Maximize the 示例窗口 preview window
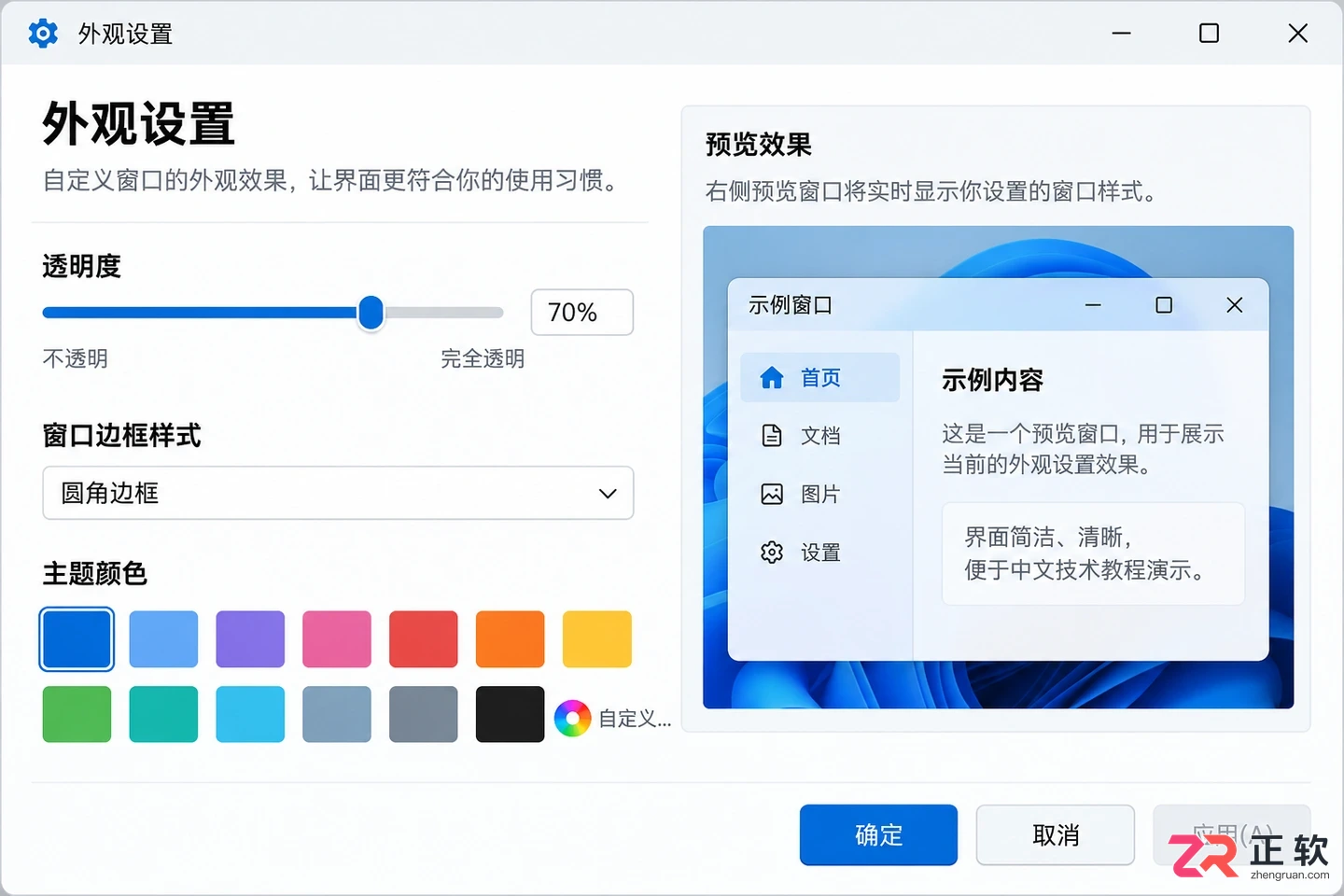Viewport: 1344px width, 896px height. pos(1164,305)
